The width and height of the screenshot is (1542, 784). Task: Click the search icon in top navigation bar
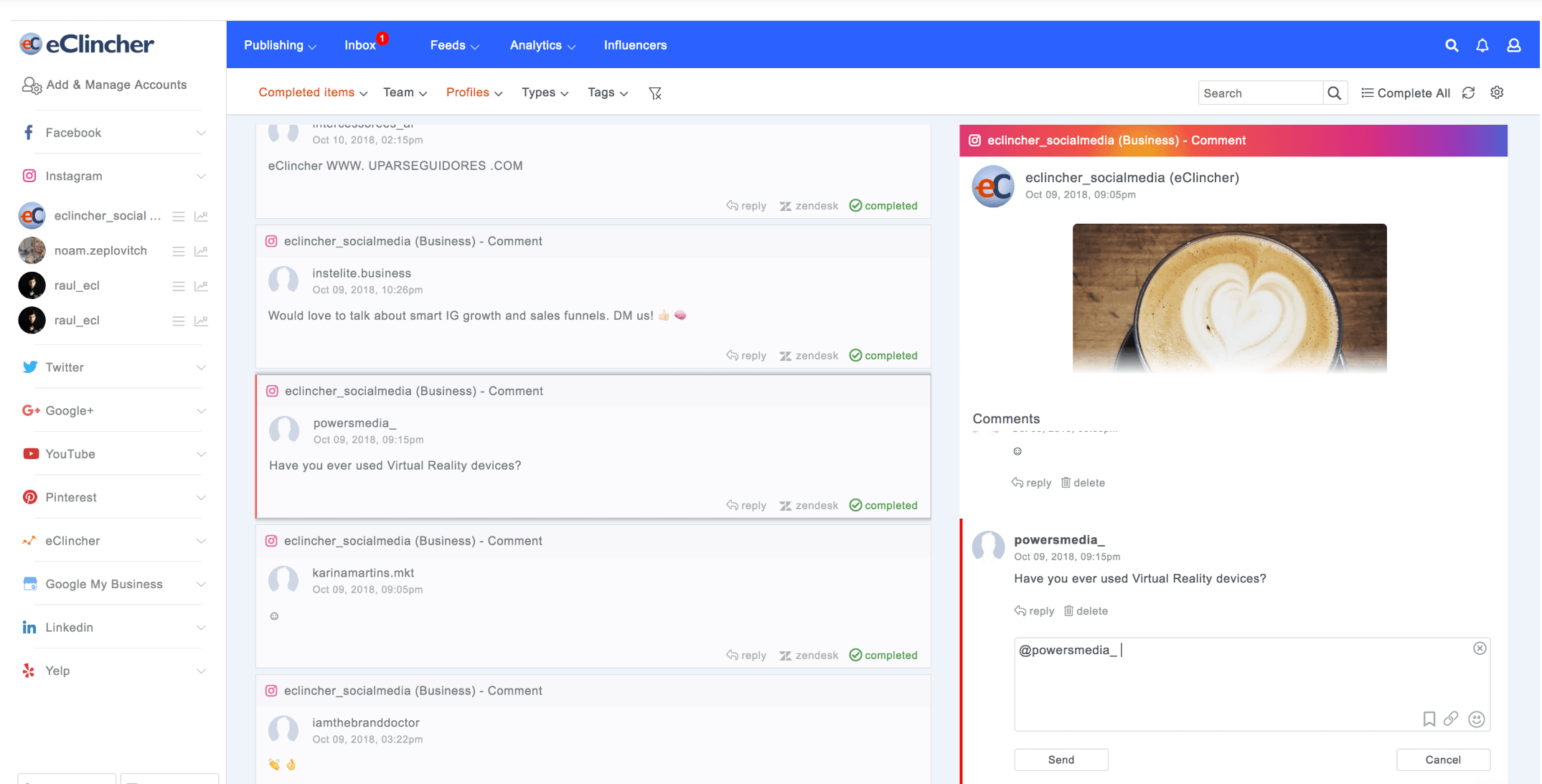coord(1452,45)
